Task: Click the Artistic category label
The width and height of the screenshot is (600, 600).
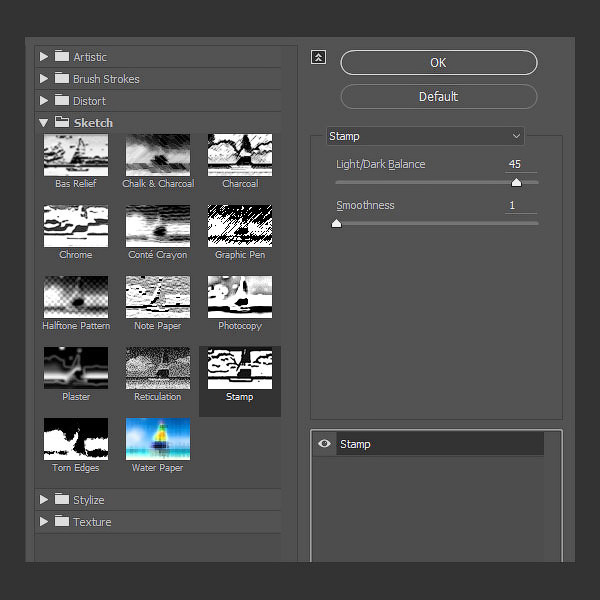Action: 90,57
